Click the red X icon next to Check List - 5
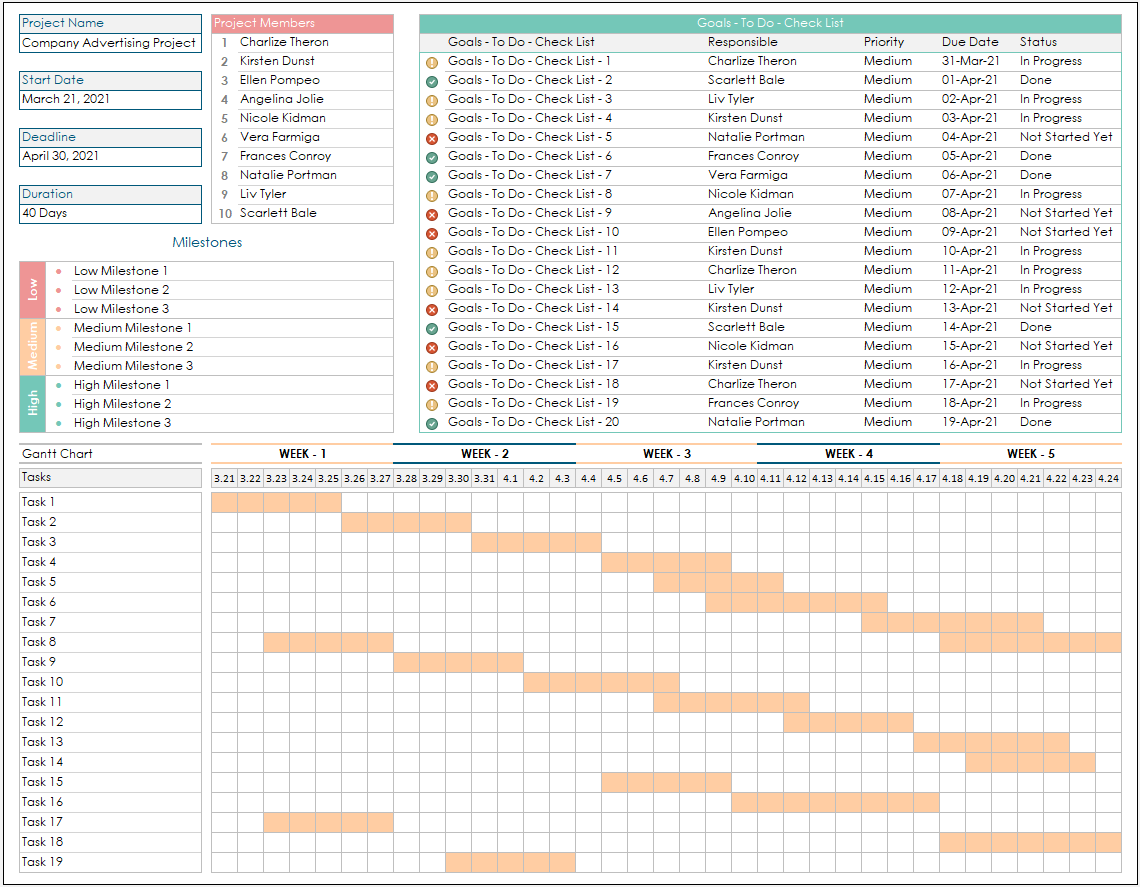This screenshot has width=1140, height=887. click(432, 136)
